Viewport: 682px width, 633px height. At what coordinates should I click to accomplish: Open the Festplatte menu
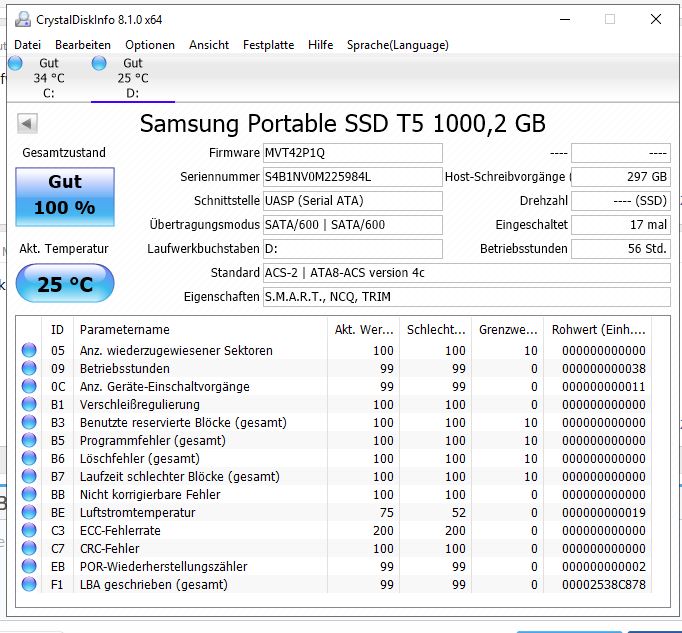268,45
